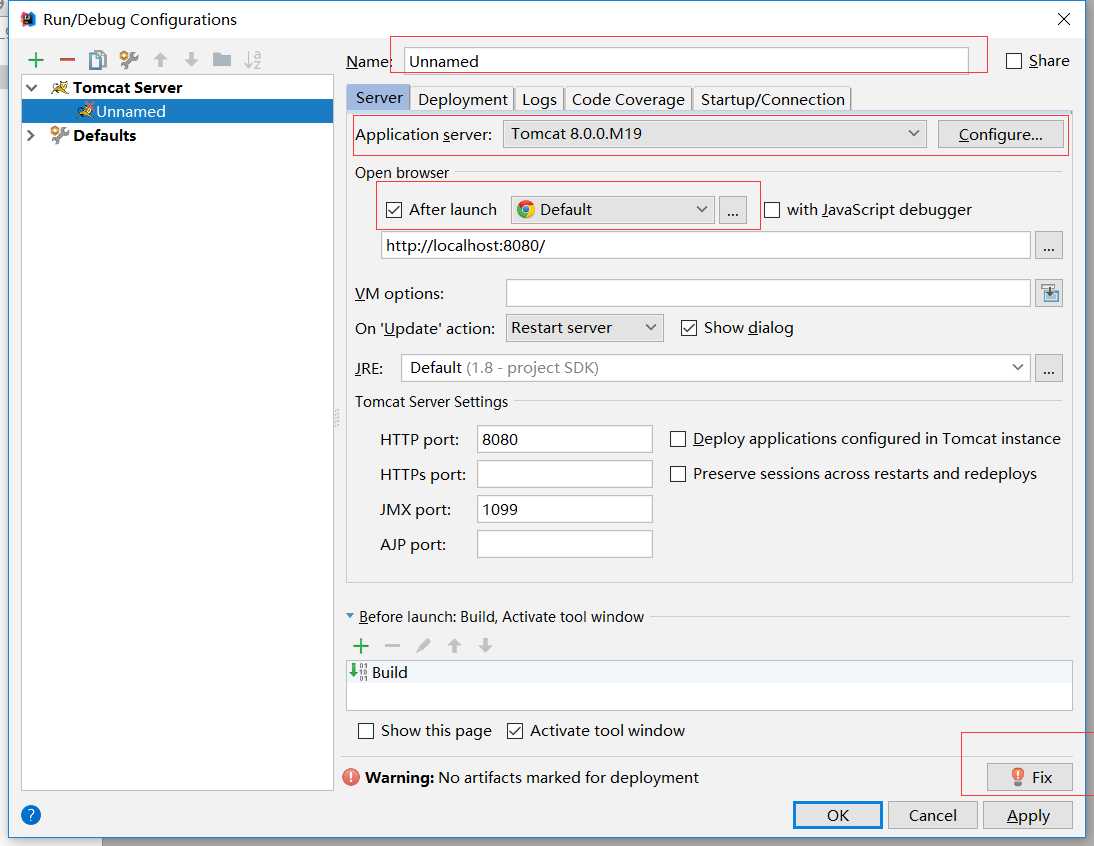This screenshot has width=1094, height=846.
Task: Open the Logs tab
Action: coord(539,99)
